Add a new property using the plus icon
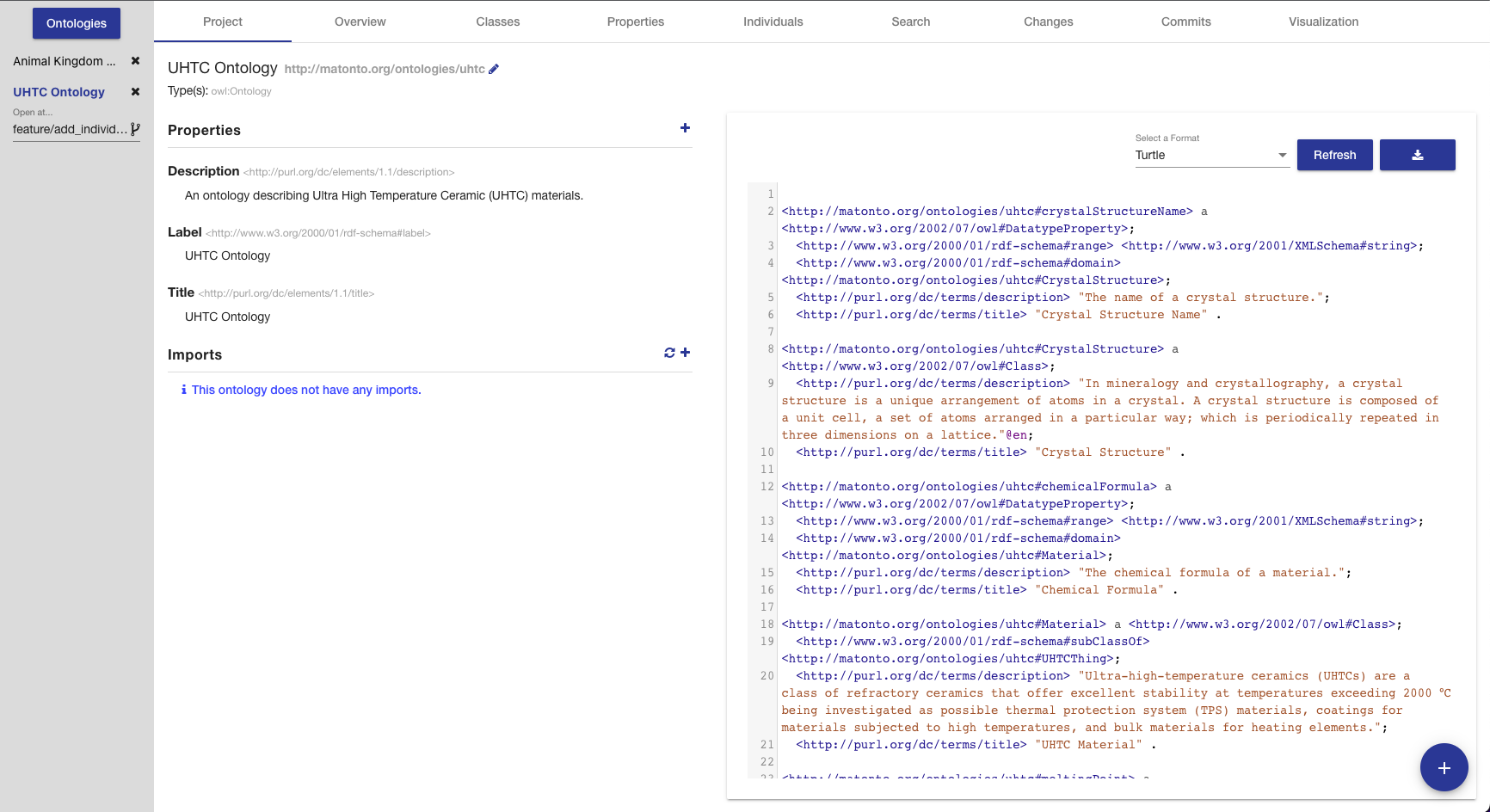The image size is (1490, 812). 685,127
